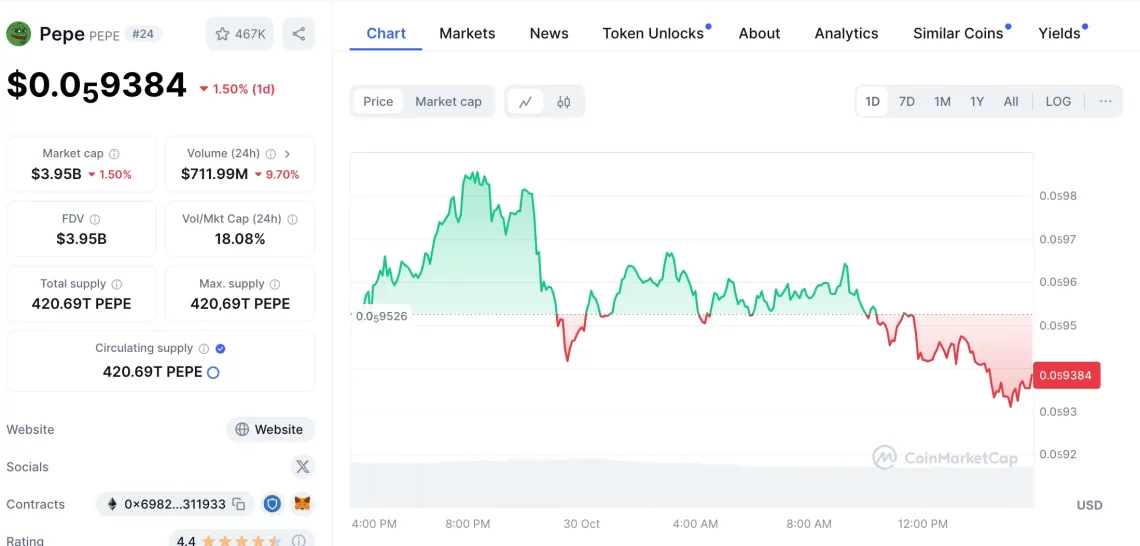This screenshot has width=1140, height=546.
Task: Click the USD currency label on chart
Action: [1089, 505]
